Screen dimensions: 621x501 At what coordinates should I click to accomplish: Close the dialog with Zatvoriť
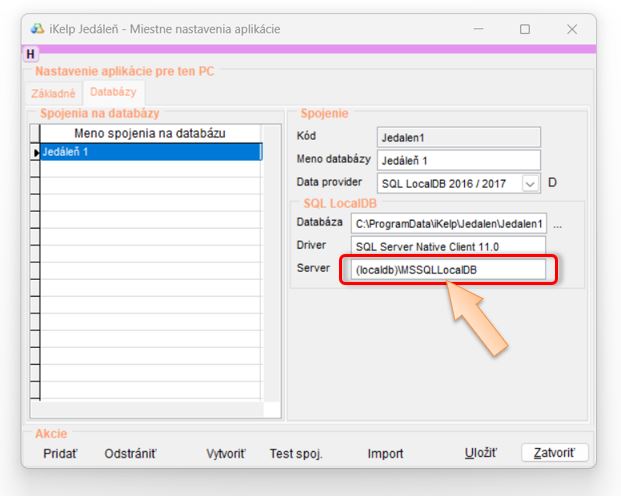pos(555,453)
